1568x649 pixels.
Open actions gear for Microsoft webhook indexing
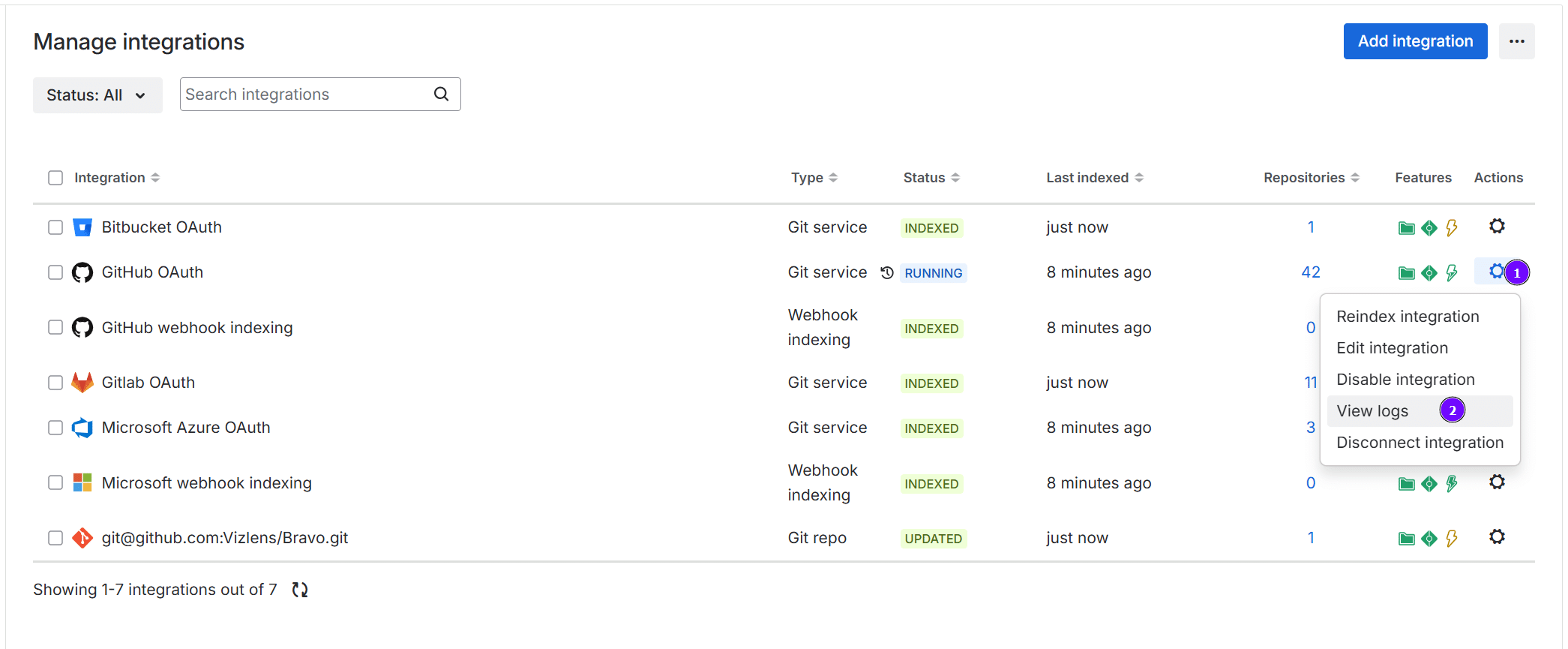coord(1497,482)
